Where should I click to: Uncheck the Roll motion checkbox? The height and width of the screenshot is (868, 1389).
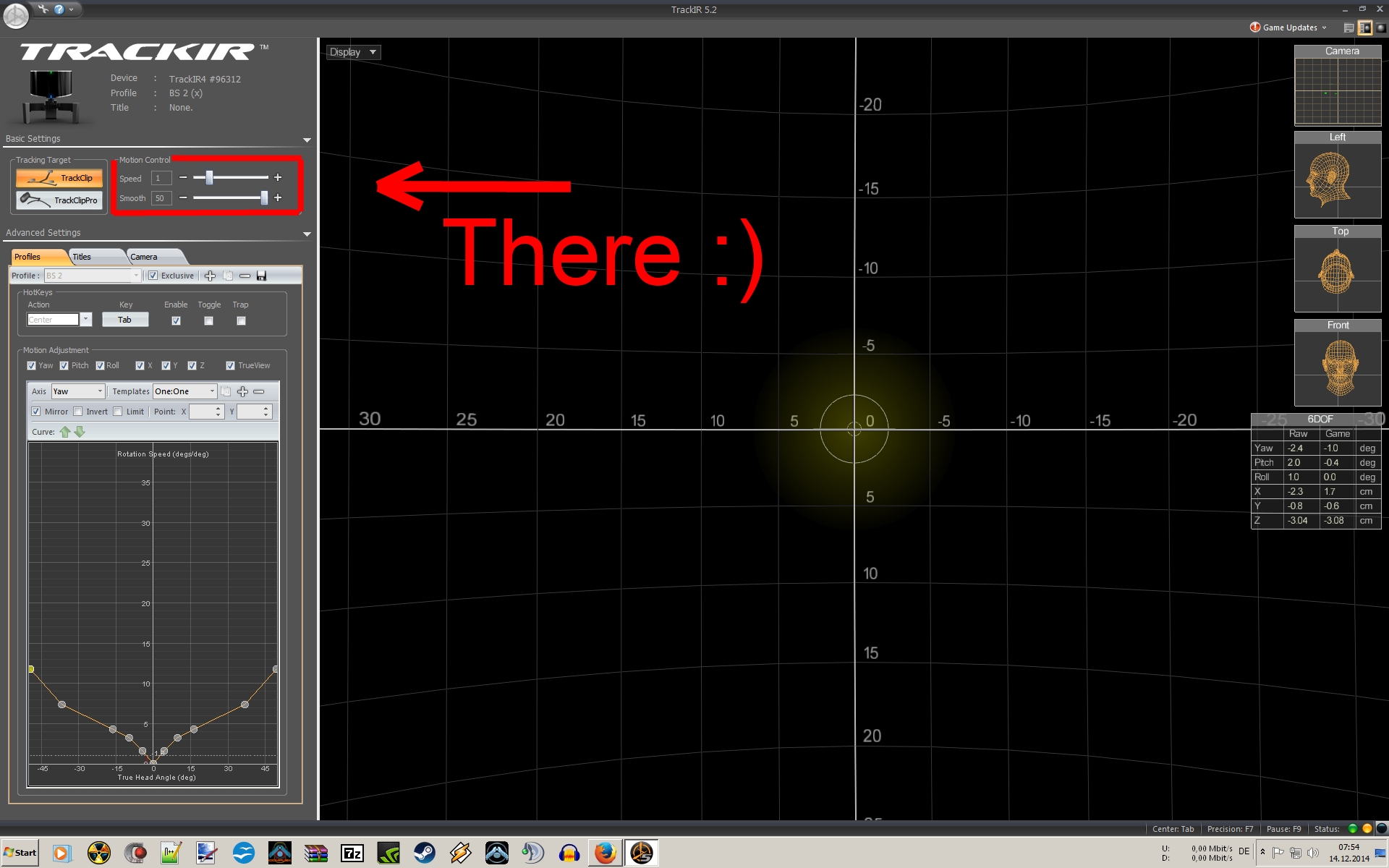point(100,365)
